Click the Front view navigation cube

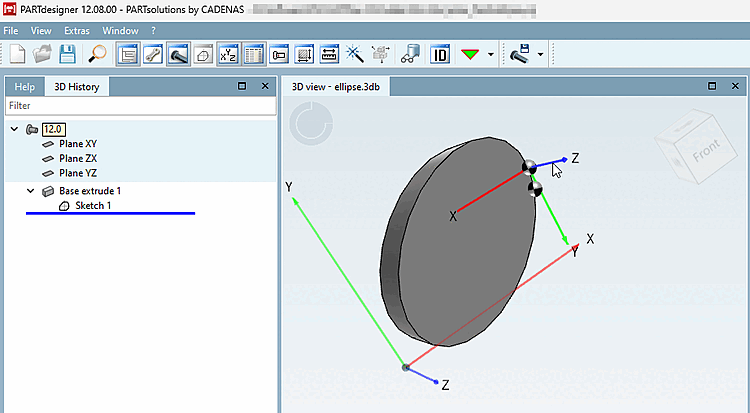click(694, 146)
